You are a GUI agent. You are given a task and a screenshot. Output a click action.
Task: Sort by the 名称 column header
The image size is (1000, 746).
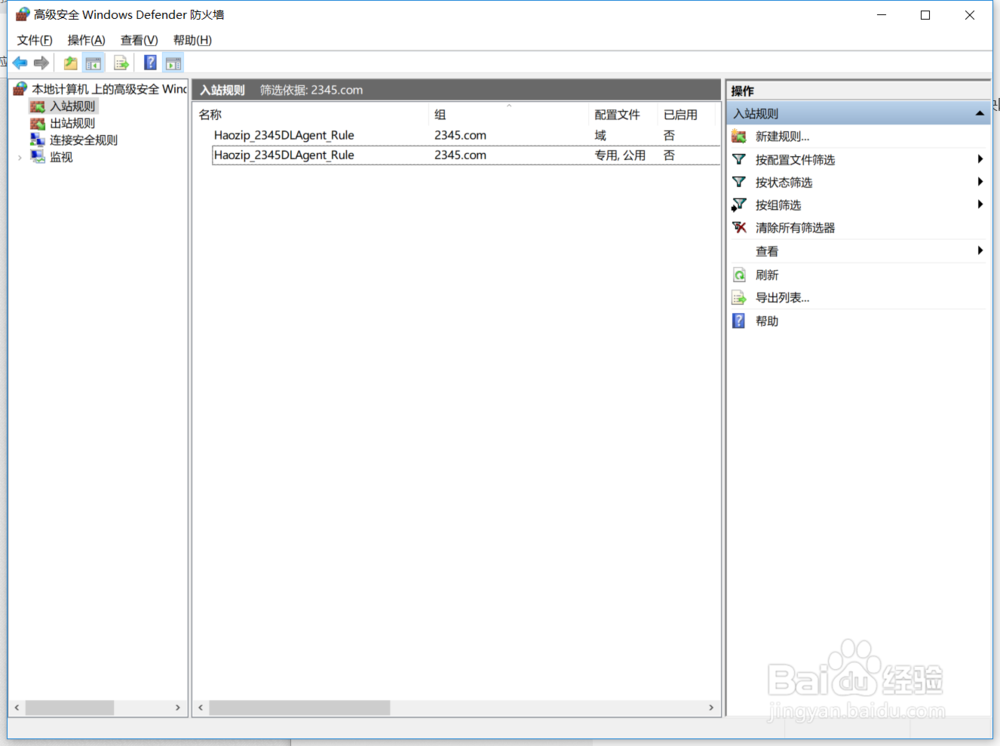click(311, 115)
